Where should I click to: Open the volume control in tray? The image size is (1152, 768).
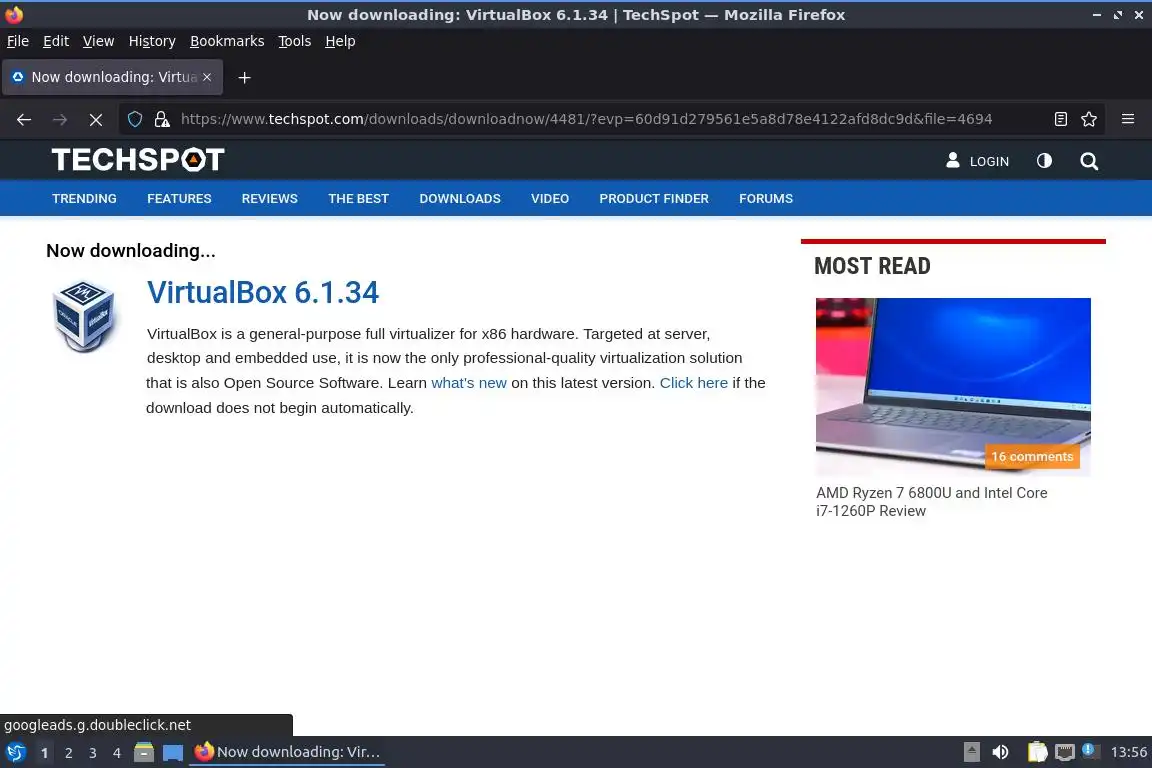1000,752
